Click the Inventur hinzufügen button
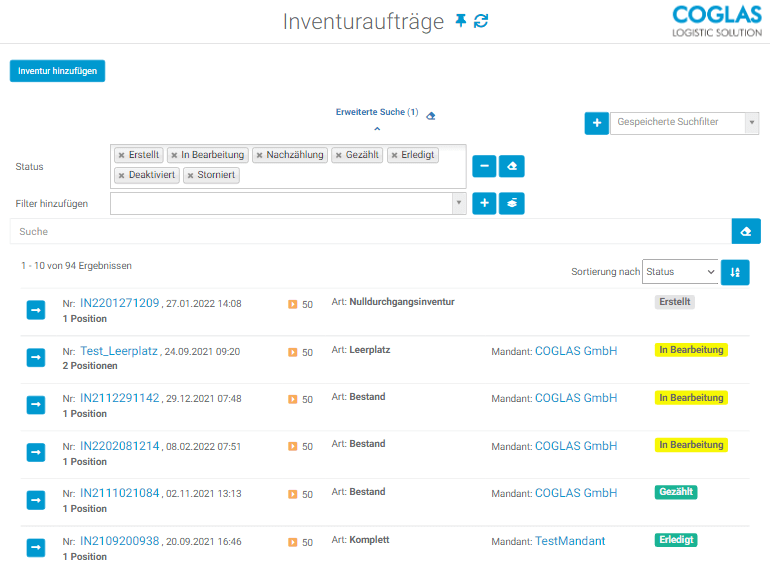Image resolution: width=770 pixels, height=570 pixels. (57, 71)
